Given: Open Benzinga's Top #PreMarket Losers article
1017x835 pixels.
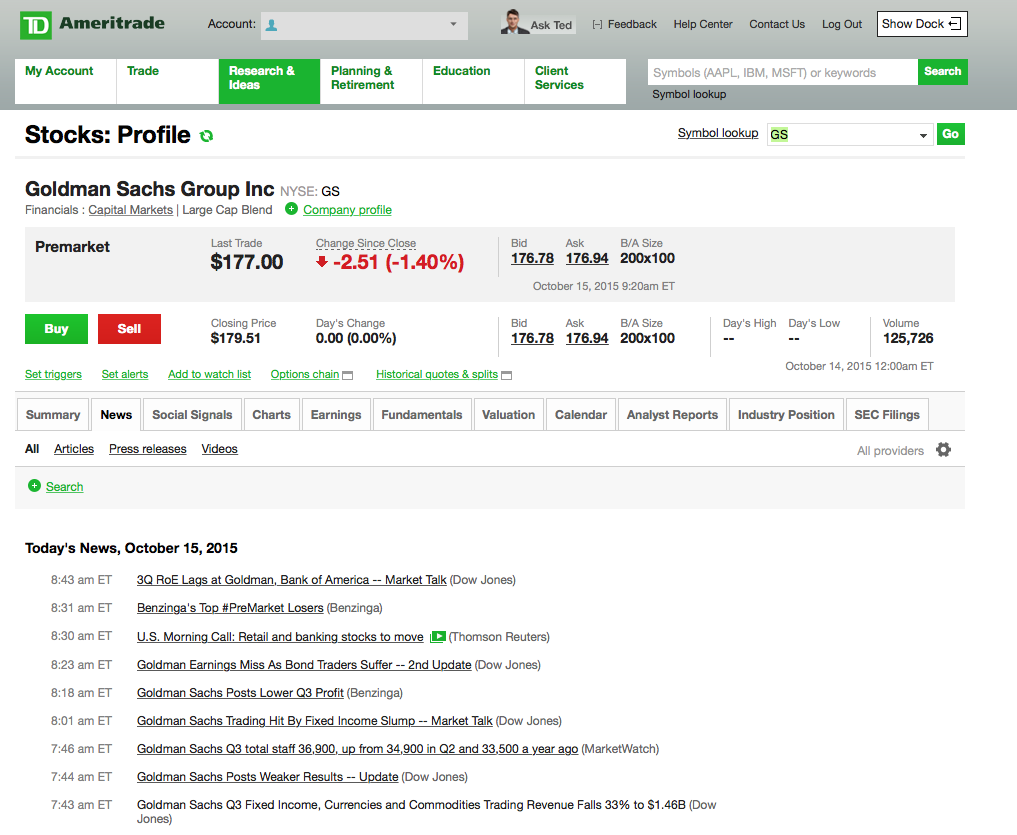Looking at the screenshot, I should (x=230, y=608).
